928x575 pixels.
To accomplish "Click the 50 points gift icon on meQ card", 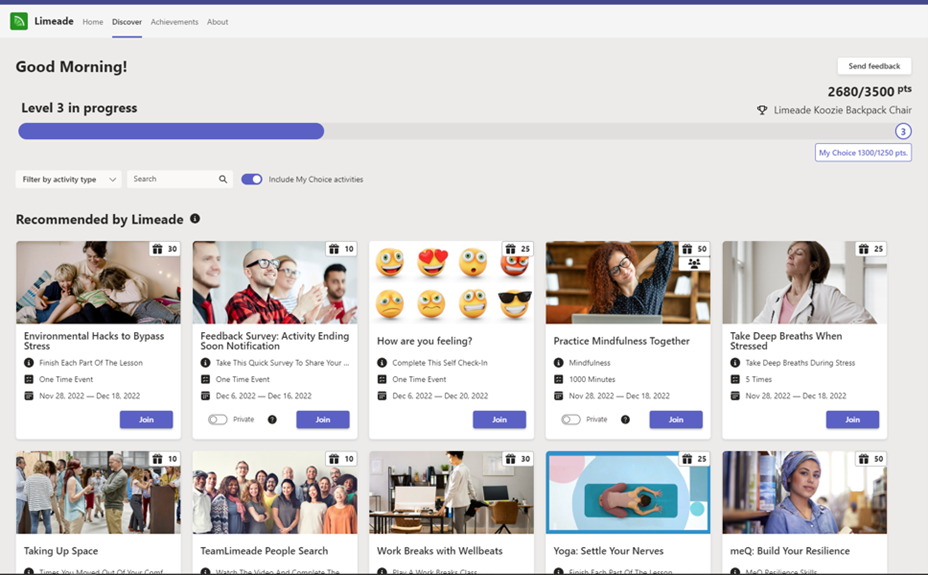I will 864,459.
